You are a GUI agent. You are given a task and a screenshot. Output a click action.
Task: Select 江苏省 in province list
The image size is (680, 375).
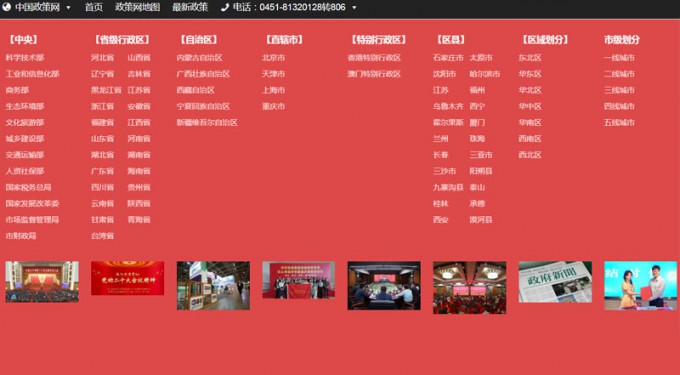point(139,90)
